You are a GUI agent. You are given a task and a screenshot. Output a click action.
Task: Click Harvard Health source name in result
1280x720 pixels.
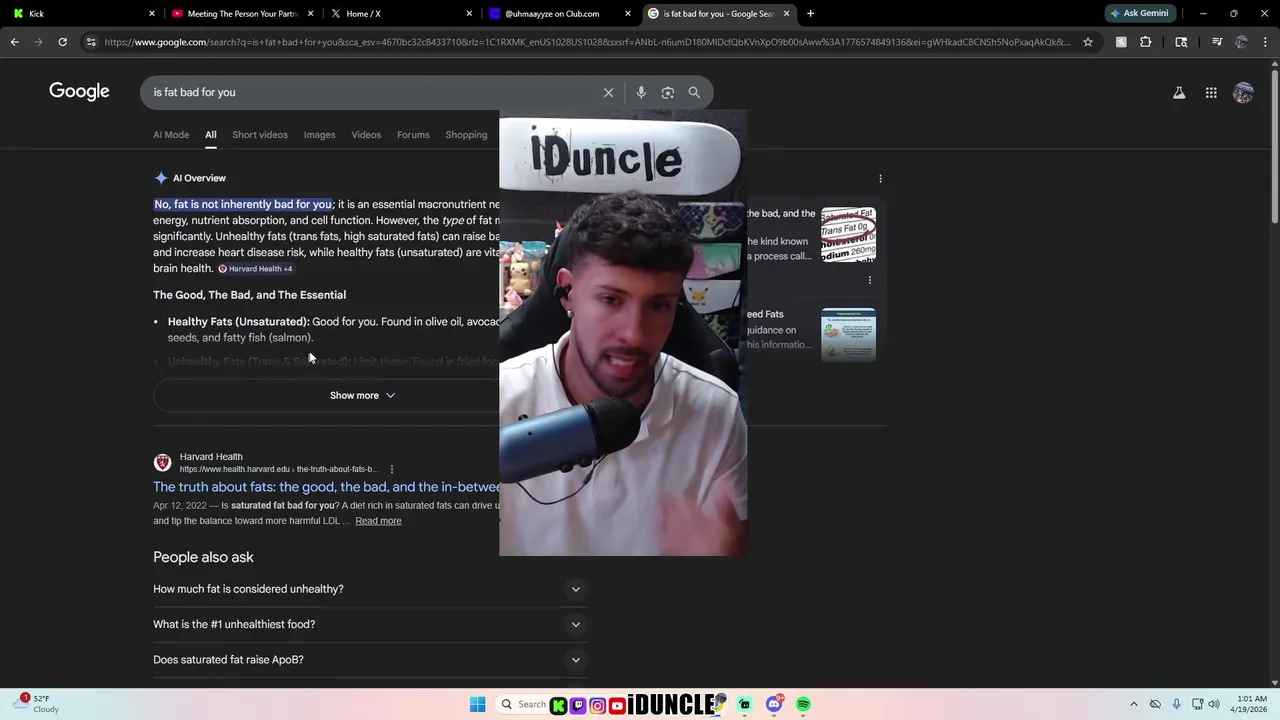pos(211,457)
